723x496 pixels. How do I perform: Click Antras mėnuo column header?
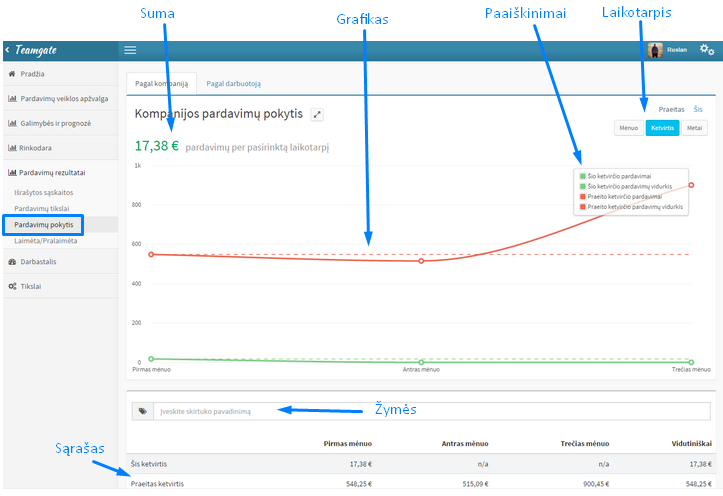coord(465,443)
